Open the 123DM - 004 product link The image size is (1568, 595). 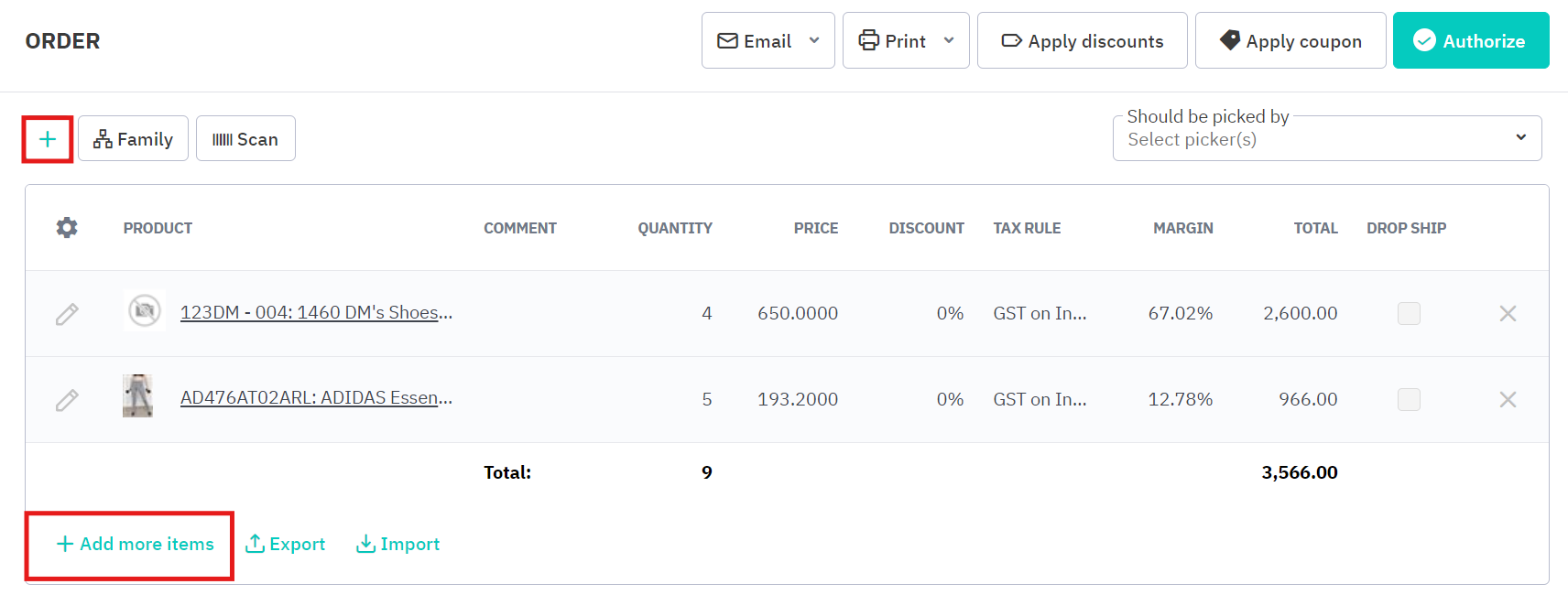tap(316, 312)
